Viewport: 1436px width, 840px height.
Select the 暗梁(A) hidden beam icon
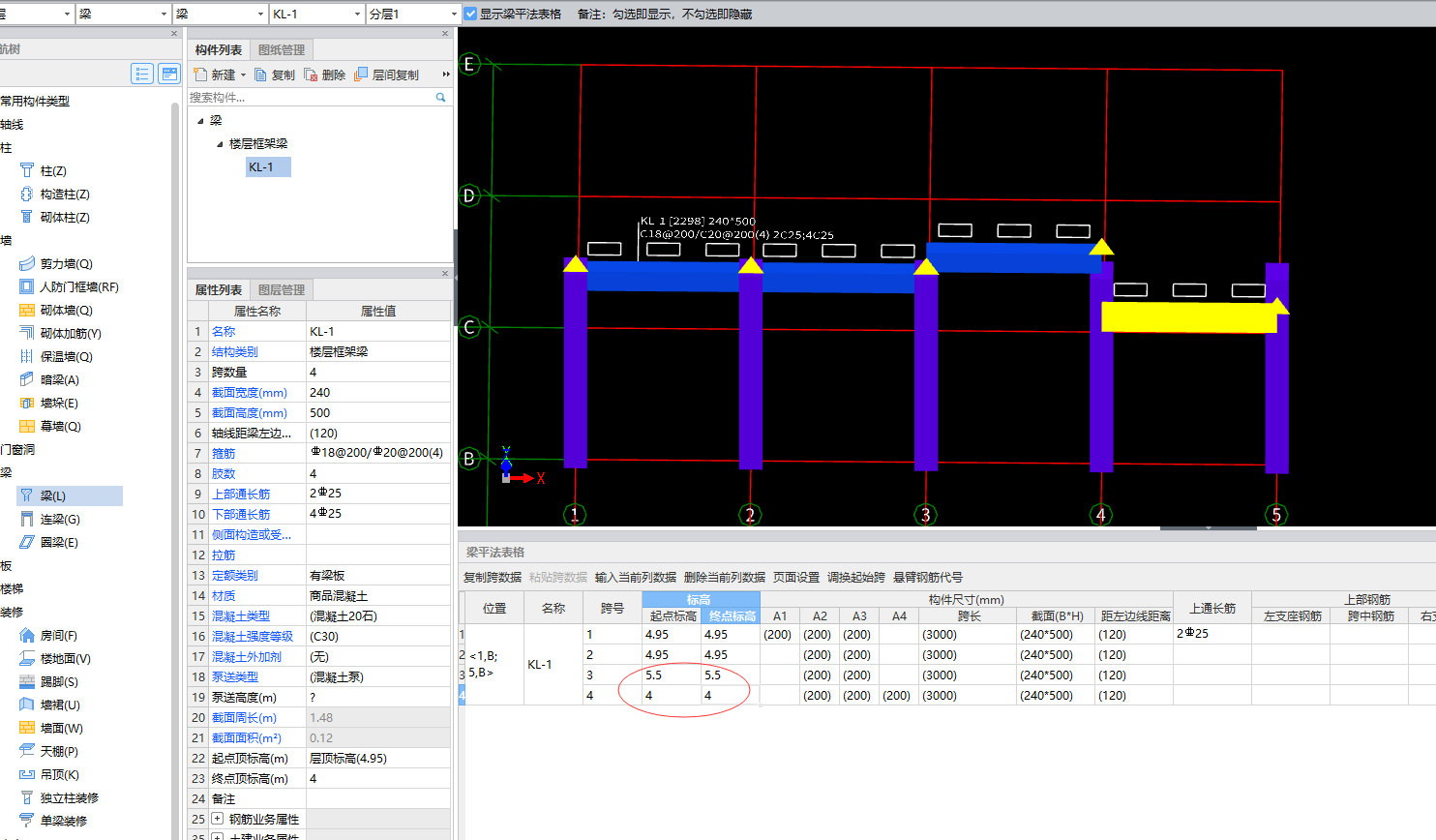point(27,379)
